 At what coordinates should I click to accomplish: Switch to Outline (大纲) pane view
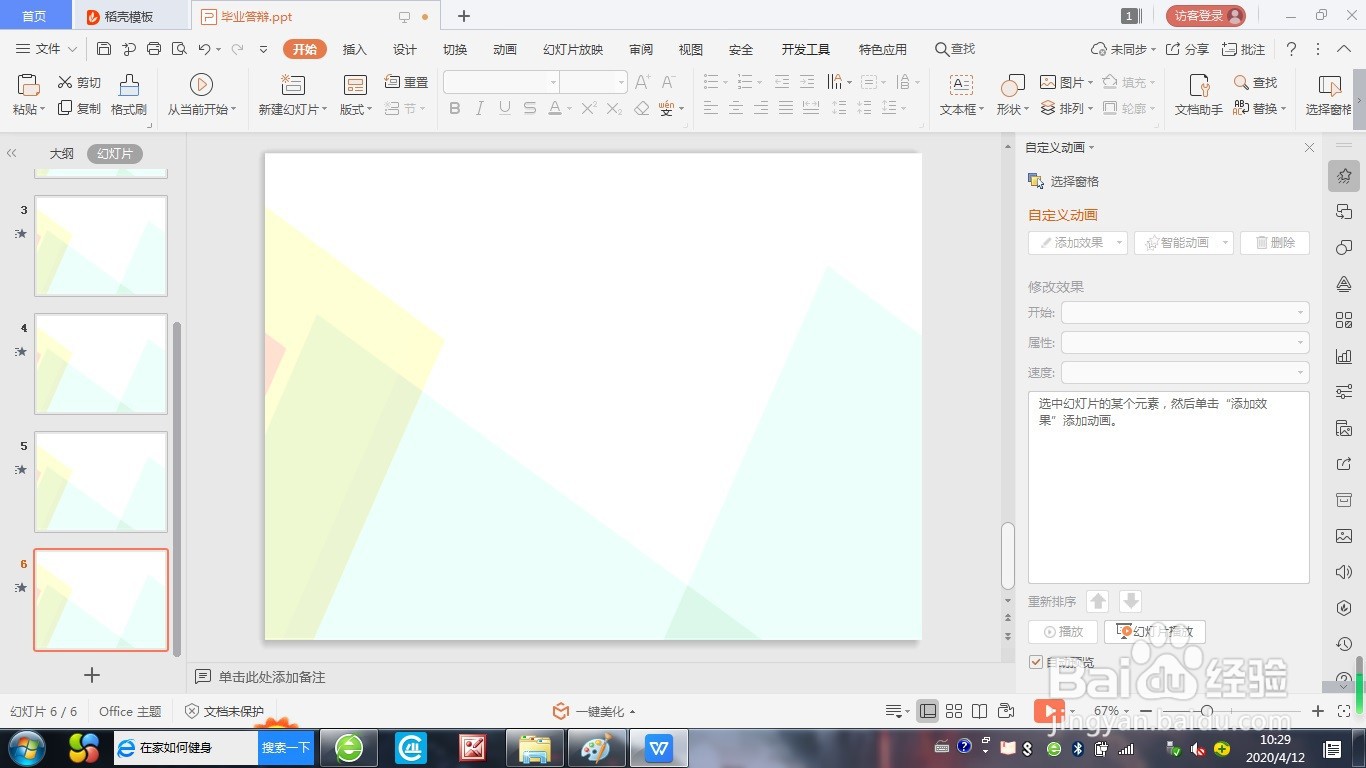tap(62, 154)
